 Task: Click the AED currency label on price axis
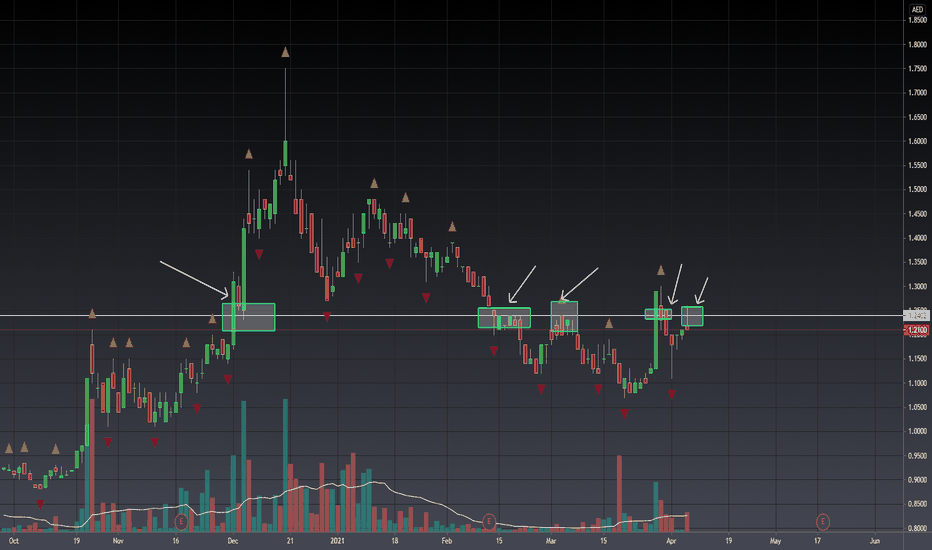pyautogui.click(x=917, y=10)
